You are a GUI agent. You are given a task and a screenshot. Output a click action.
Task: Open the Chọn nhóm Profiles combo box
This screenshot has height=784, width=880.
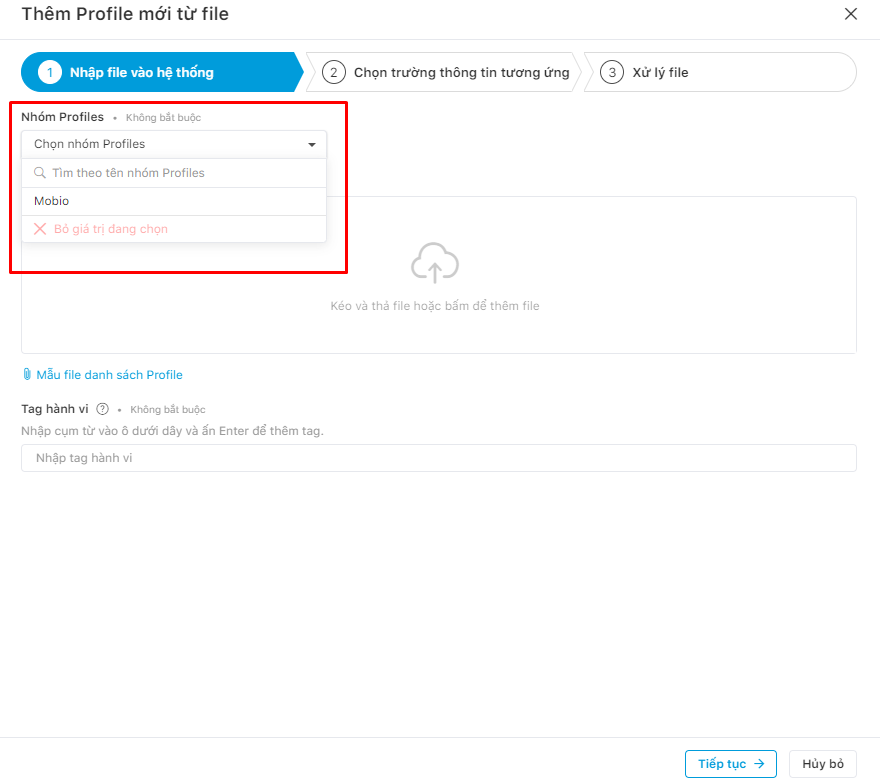[174, 144]
